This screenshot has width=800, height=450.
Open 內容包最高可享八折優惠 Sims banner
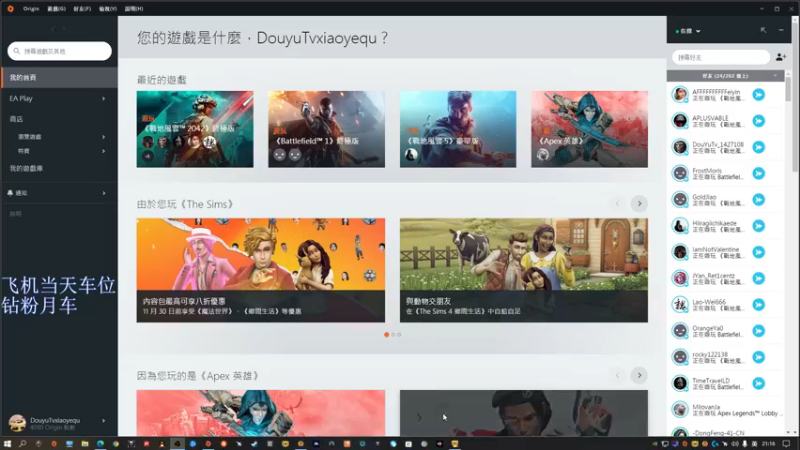[261, 270]
